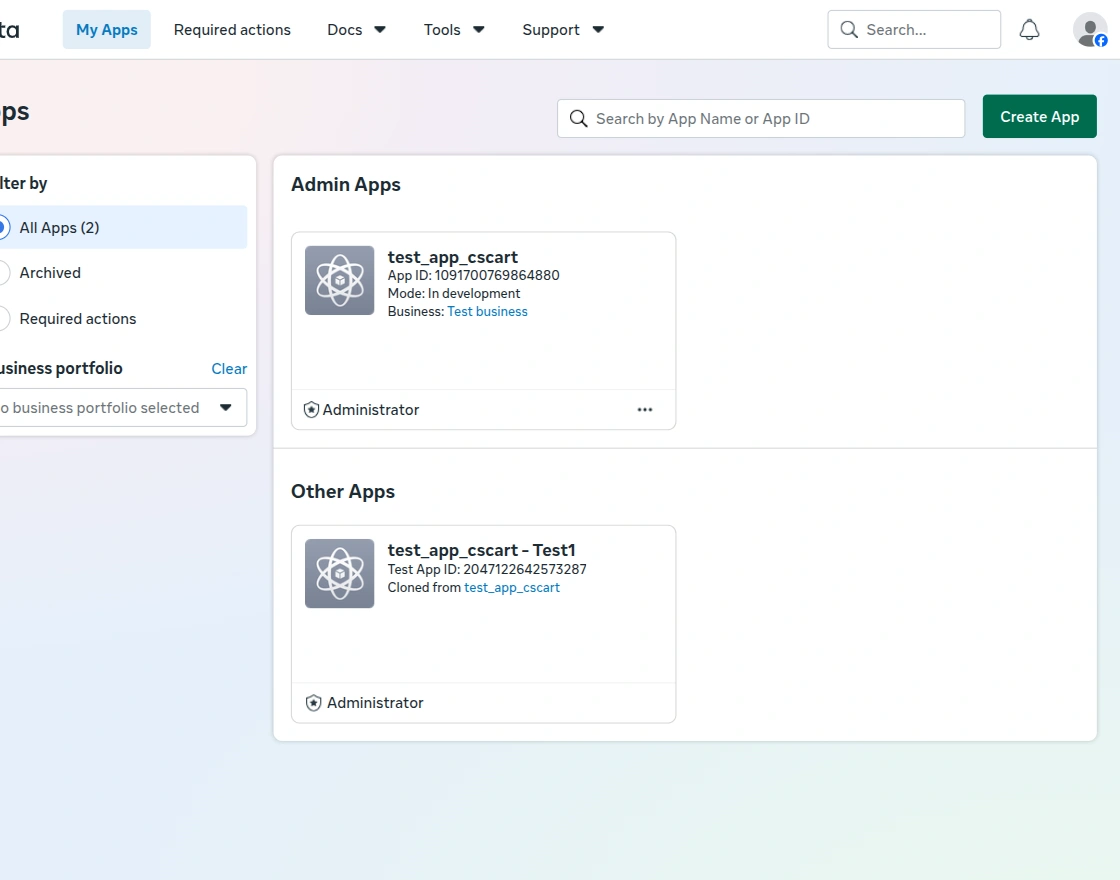Screen dimensions: 1120x880
Task: Focus the Search by App Name field
Action: 761,119
